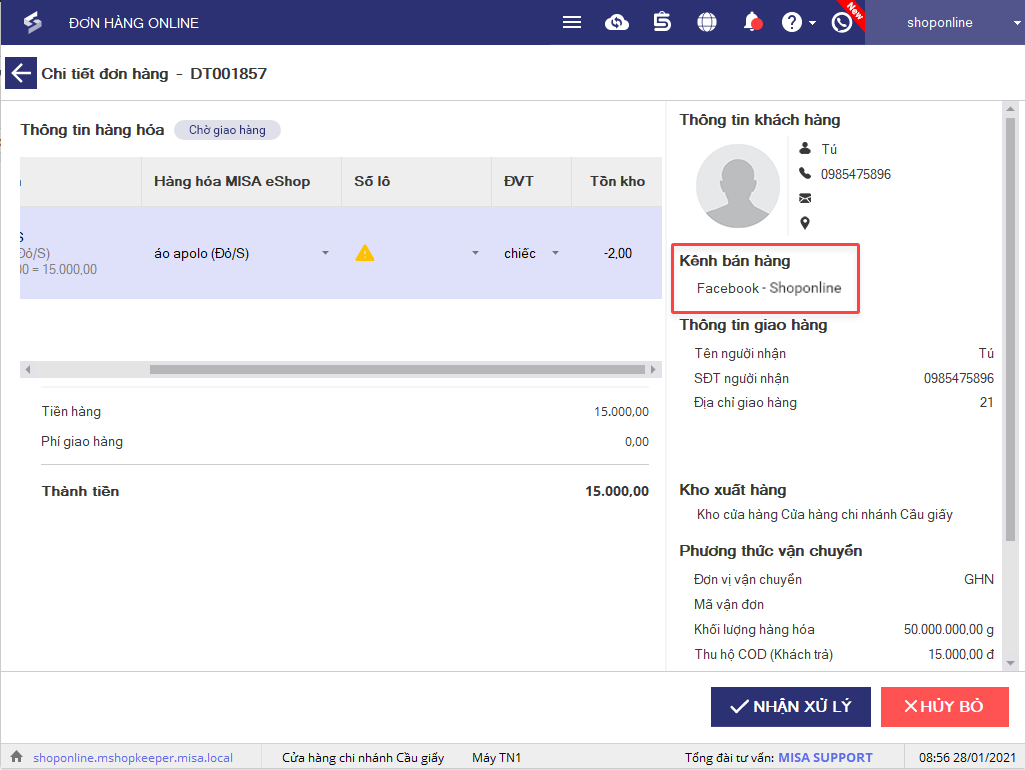This screenshot has width=1025, height=770.
Task: Click the Địa chỉ giao hàng value 21
Action: pos(986,403)
